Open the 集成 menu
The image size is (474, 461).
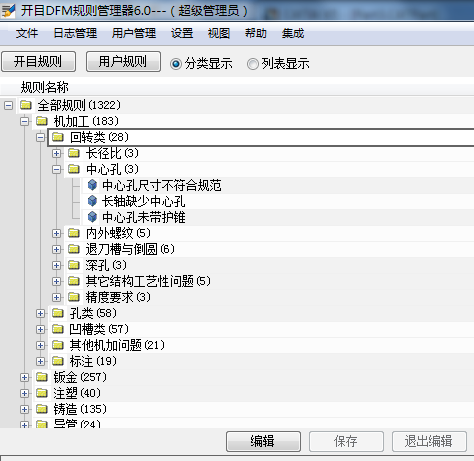[x=293, y=33]
